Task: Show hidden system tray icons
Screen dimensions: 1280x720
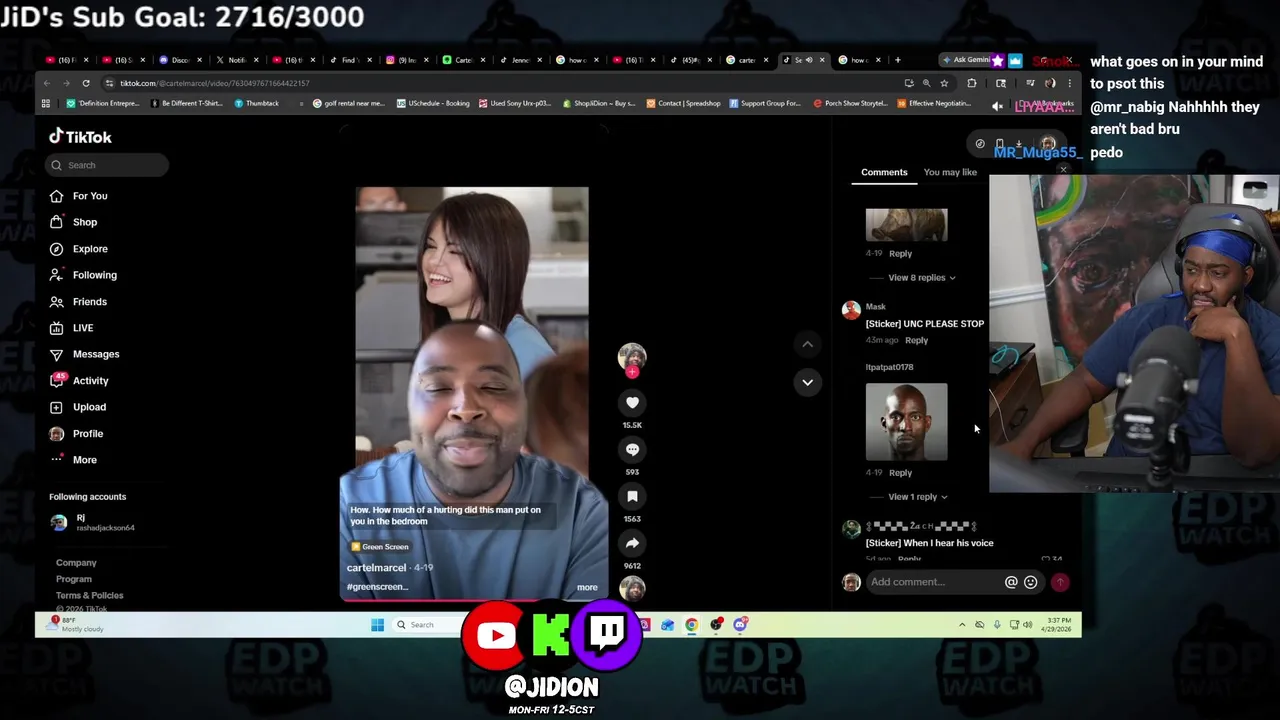Action: (x=962, y=625)
